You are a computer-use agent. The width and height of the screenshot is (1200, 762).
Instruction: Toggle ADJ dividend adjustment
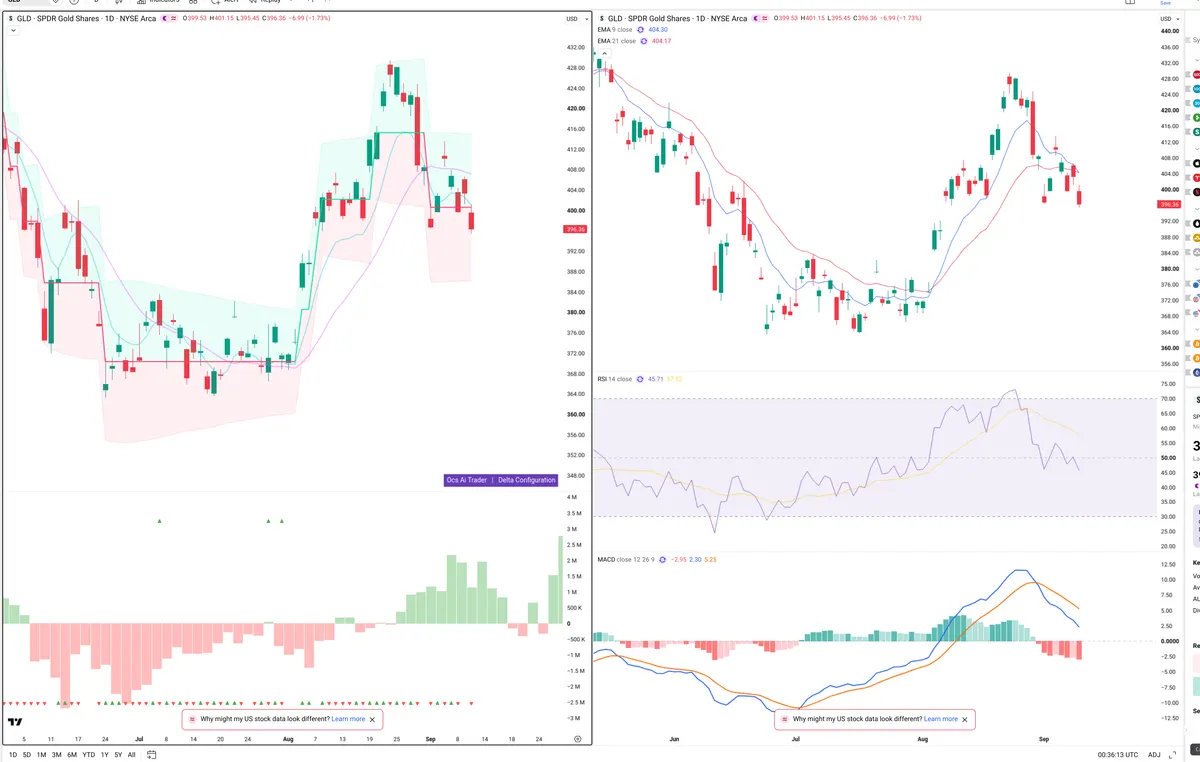(1154, 755)
